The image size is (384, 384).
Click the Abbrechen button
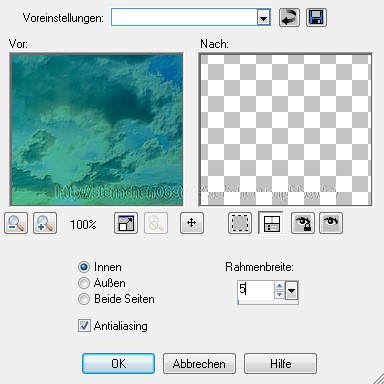pyautogui.click(x=199, y=363)
